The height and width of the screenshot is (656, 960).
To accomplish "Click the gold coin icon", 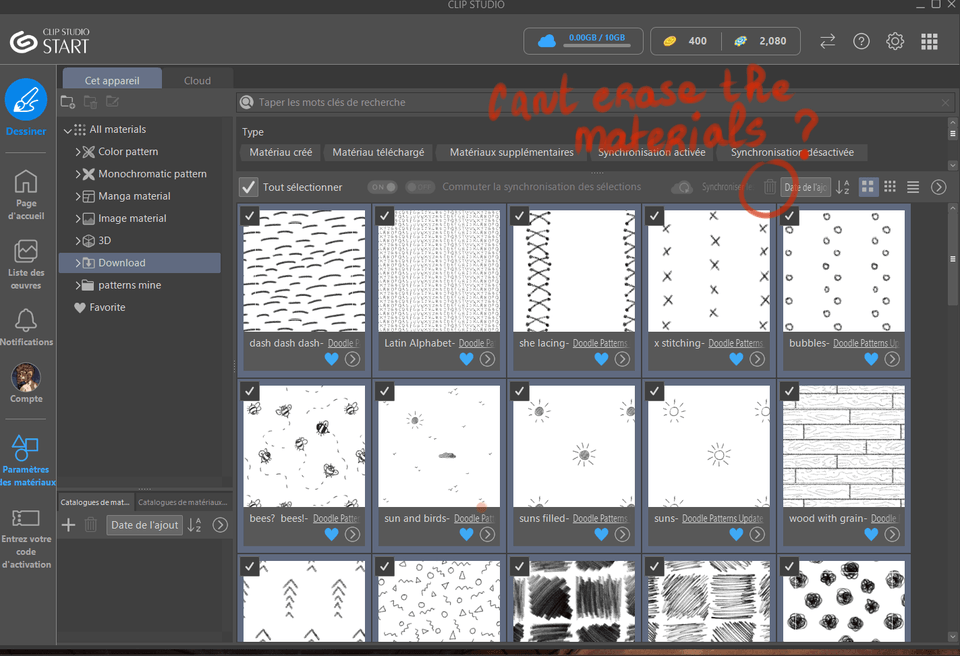I will coord(670,41).
